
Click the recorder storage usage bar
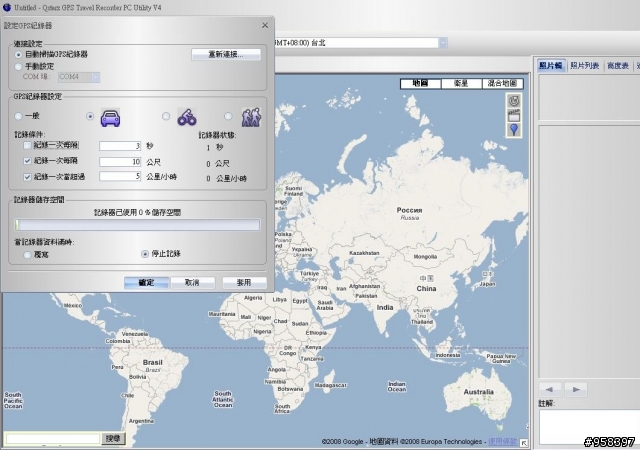pyautogui.click(x=137, y=225)
